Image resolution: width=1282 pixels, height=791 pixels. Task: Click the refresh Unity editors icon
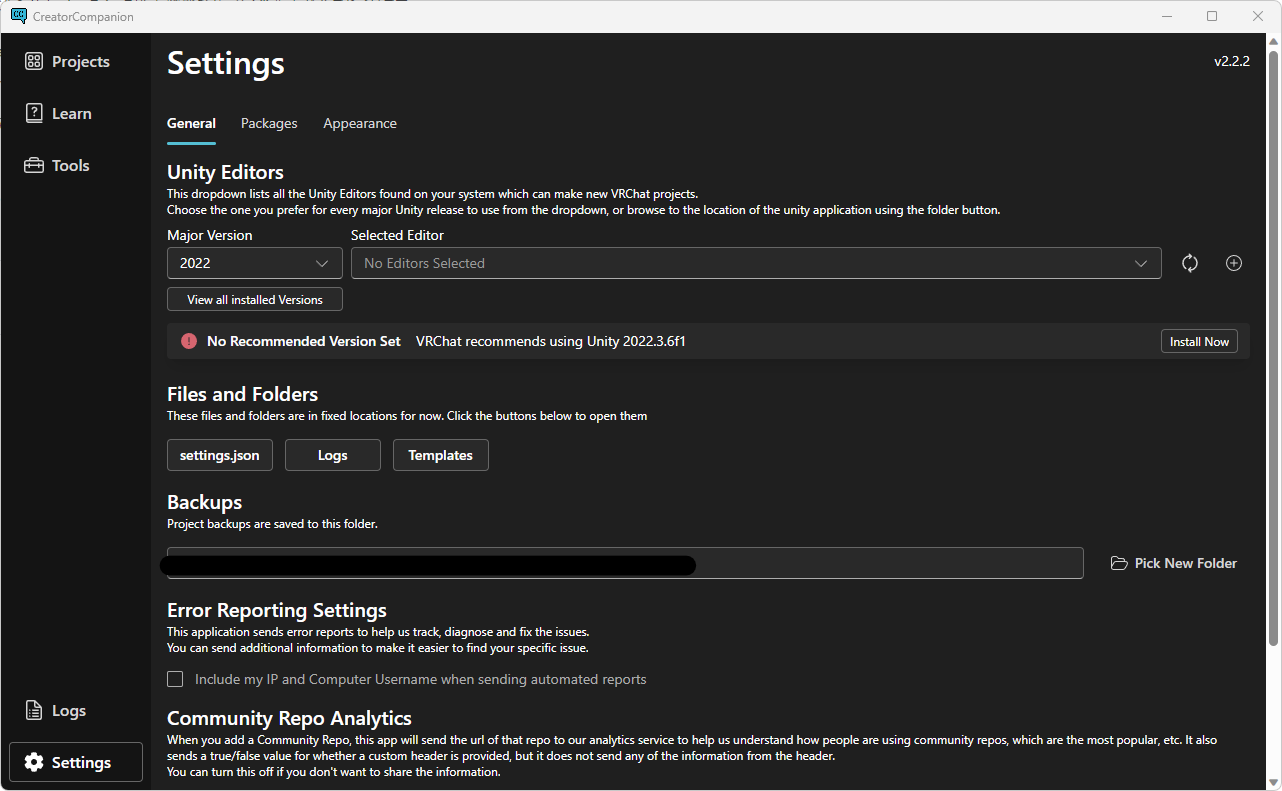pyautogui.click(x=1189, y=263)
